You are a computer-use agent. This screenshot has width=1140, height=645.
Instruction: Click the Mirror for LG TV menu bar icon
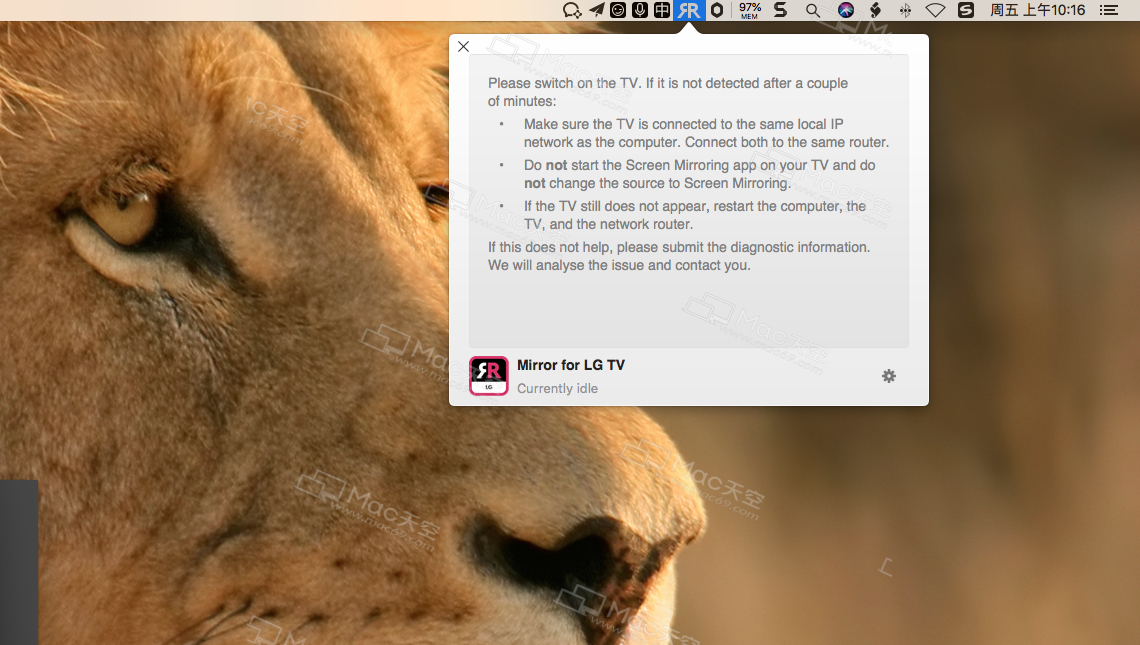pos(689,10)
